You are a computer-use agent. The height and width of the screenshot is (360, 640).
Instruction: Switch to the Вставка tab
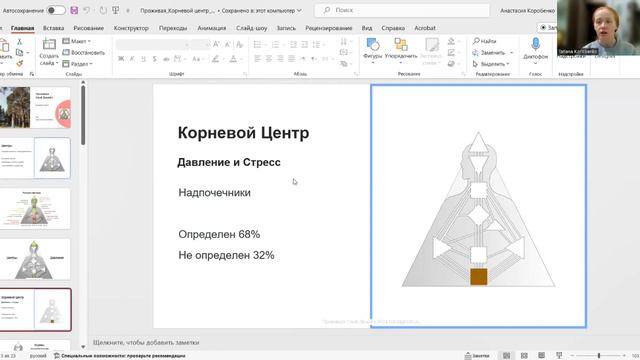tap(53, 28)
